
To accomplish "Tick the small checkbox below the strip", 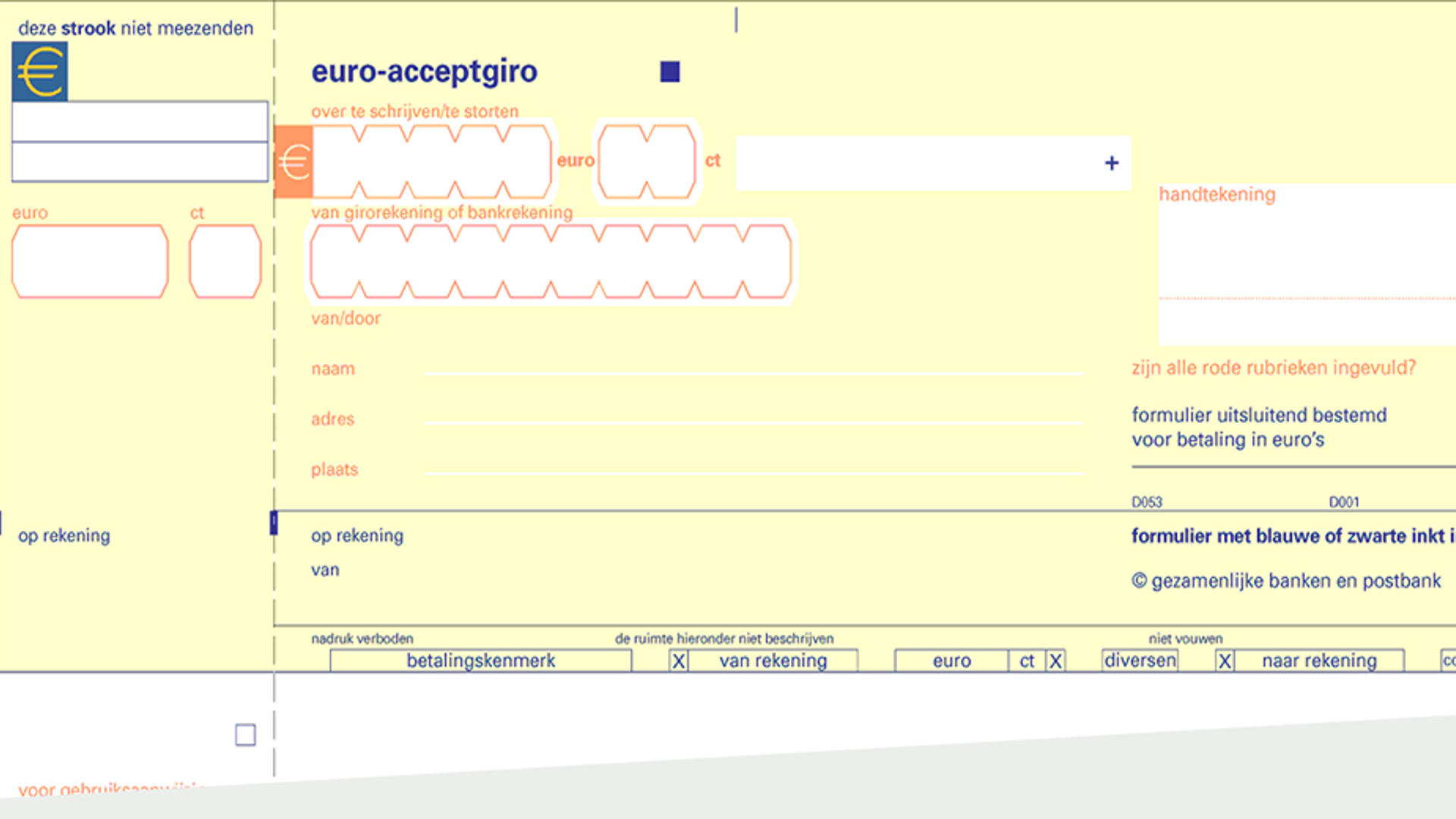I will (x=245, y=735).
